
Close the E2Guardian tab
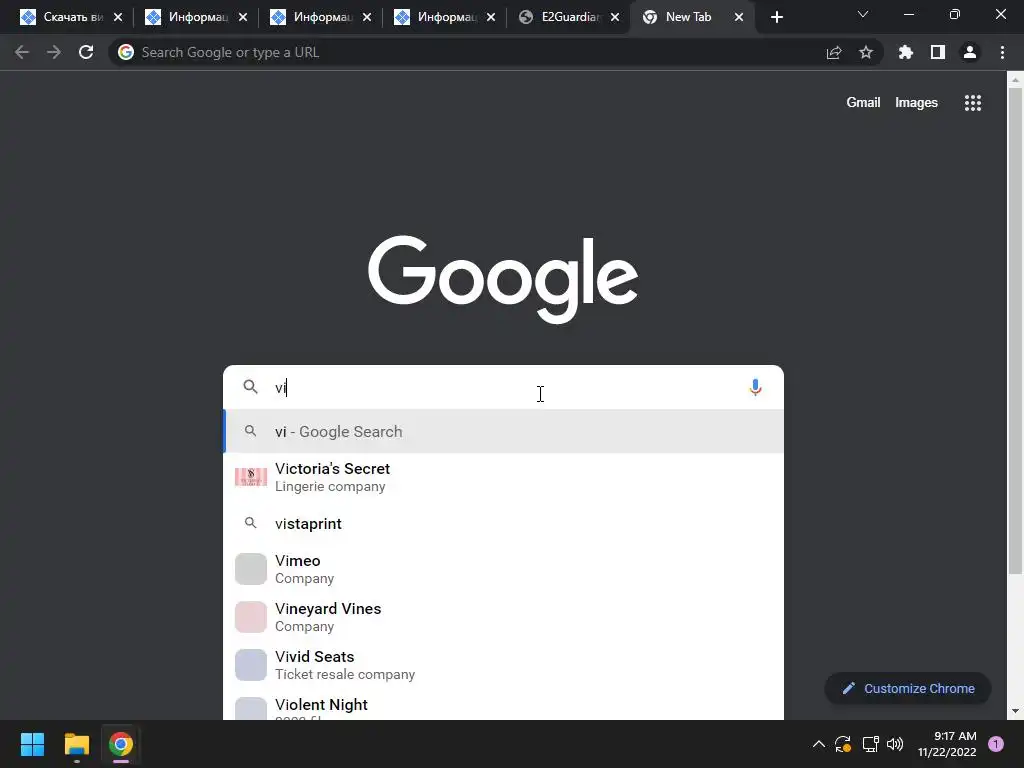(x=615, y=17)
